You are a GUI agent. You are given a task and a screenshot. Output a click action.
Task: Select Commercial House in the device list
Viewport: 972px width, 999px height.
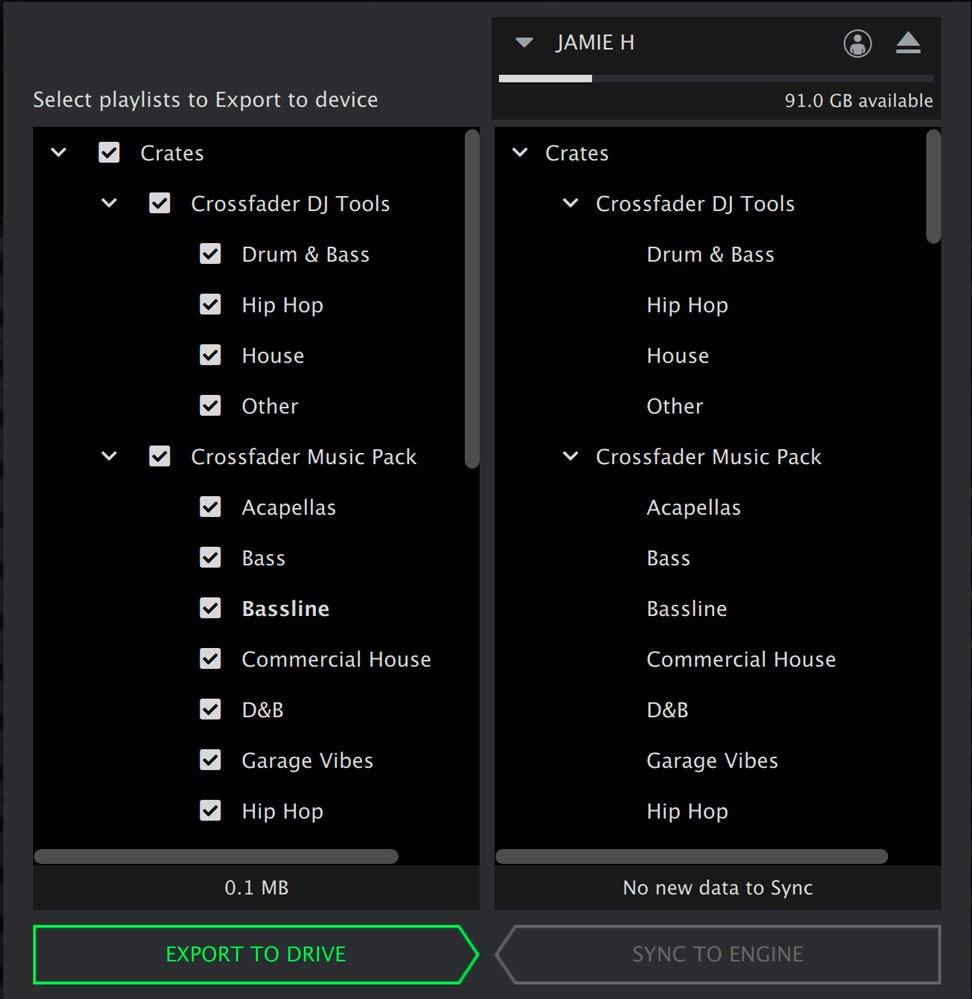(740, 659)
